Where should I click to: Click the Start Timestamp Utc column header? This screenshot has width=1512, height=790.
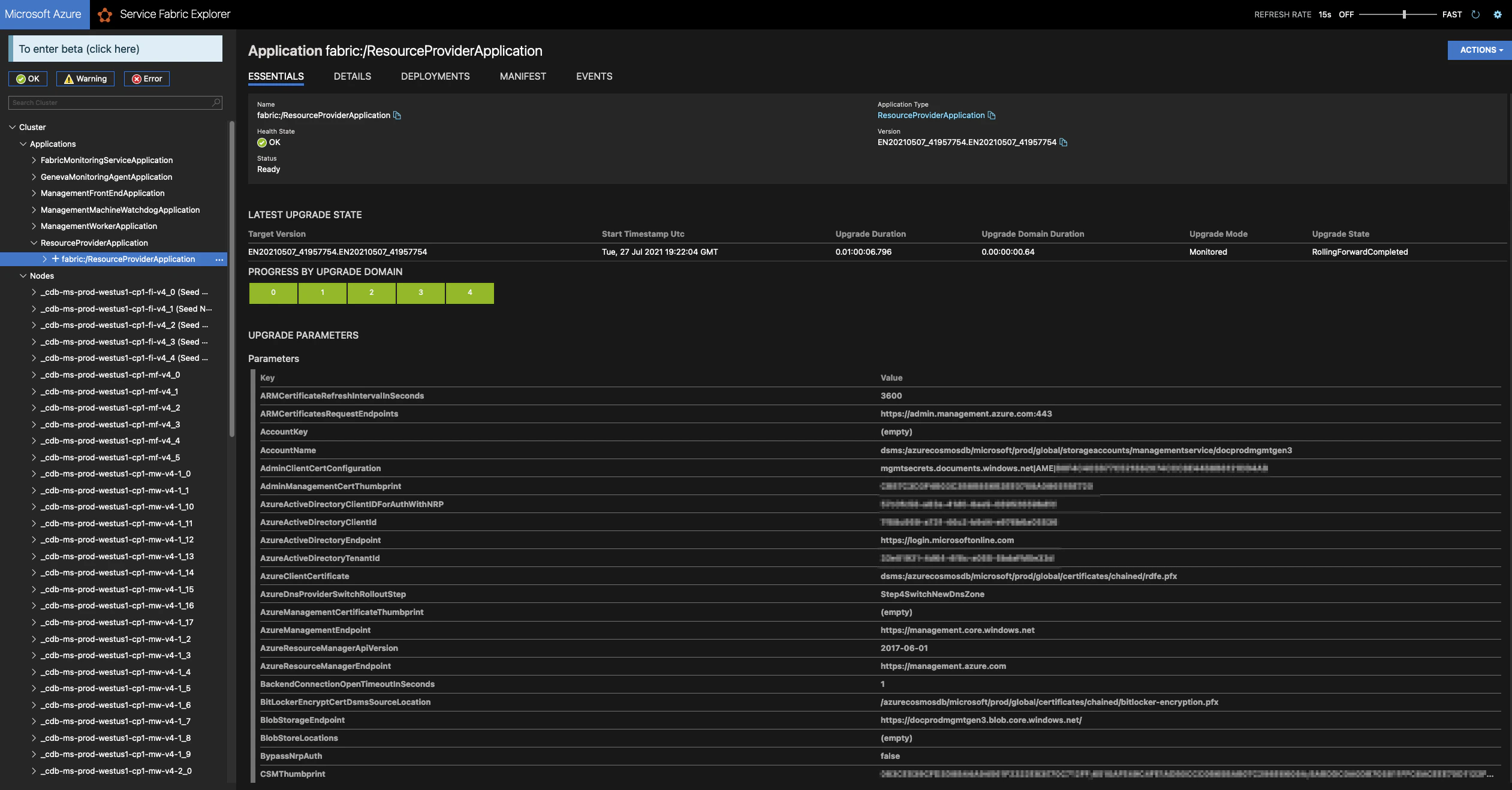643,234
